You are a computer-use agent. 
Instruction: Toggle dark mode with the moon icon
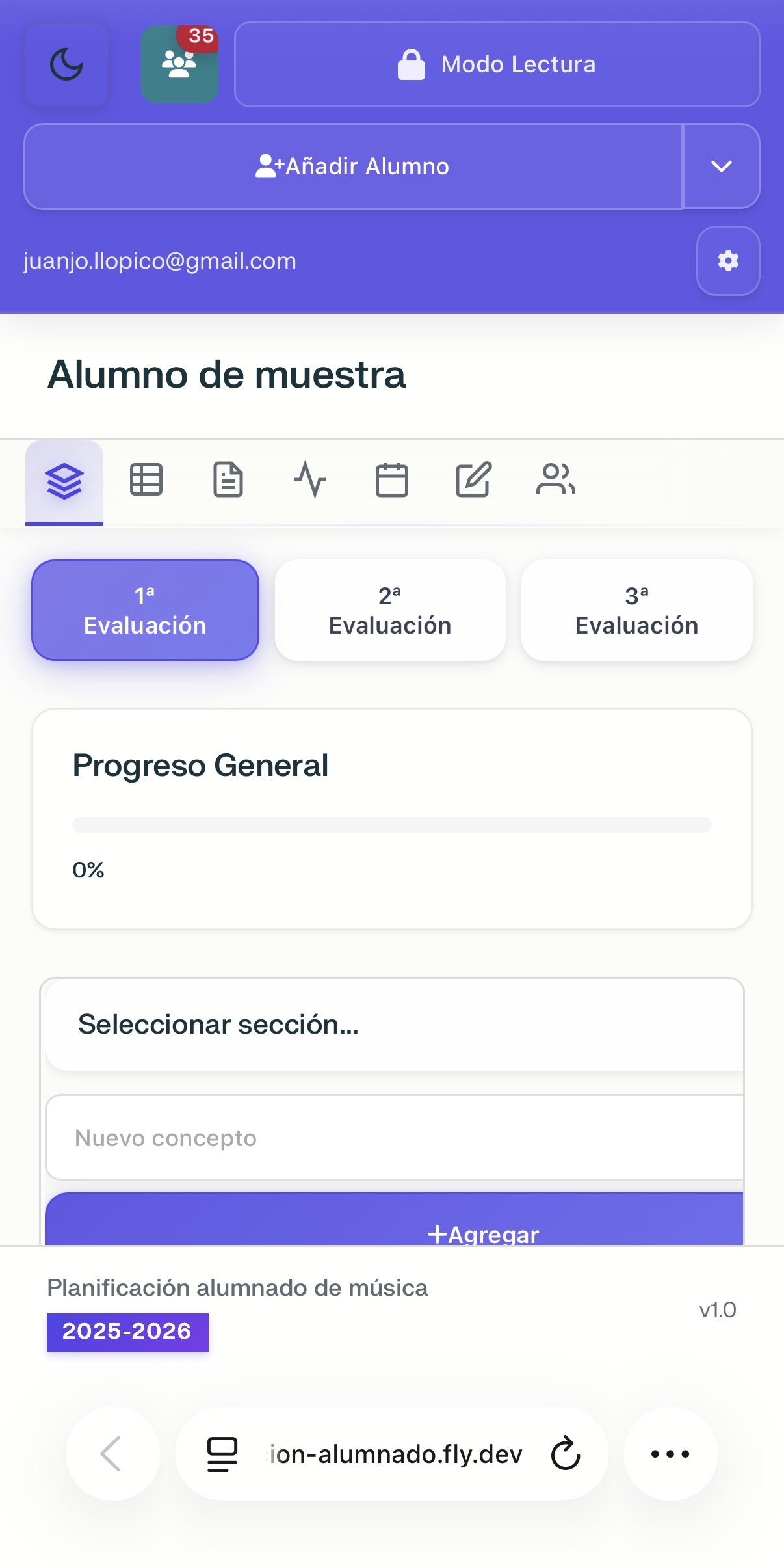[x=66, y=64]
